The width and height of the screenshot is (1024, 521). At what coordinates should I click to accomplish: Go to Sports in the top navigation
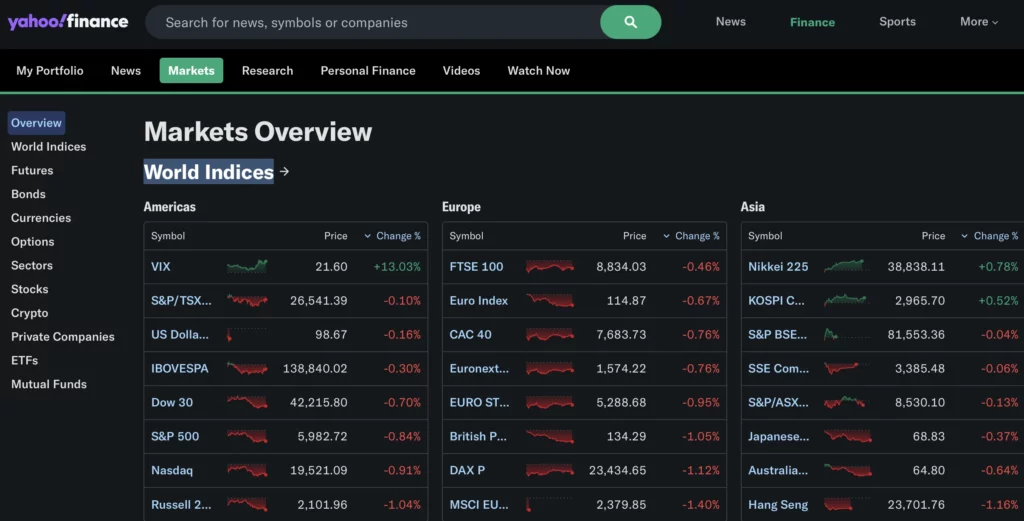[x=897, y=22]
